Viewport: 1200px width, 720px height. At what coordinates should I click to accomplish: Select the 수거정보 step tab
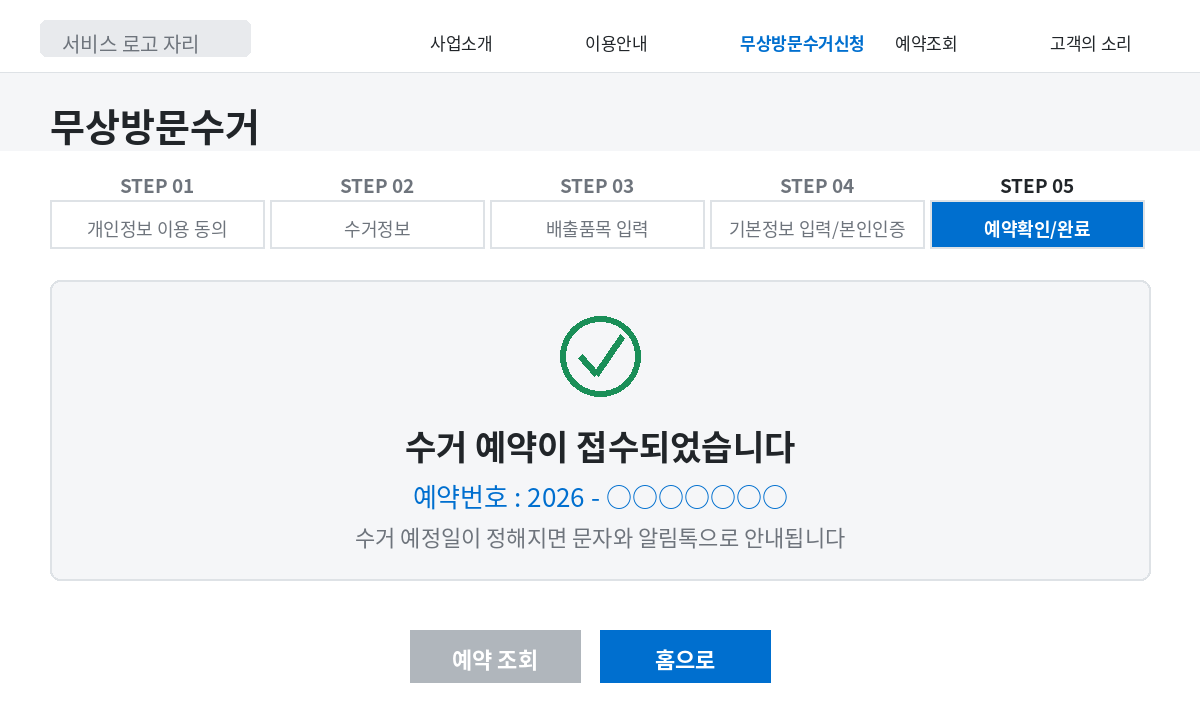377,225
